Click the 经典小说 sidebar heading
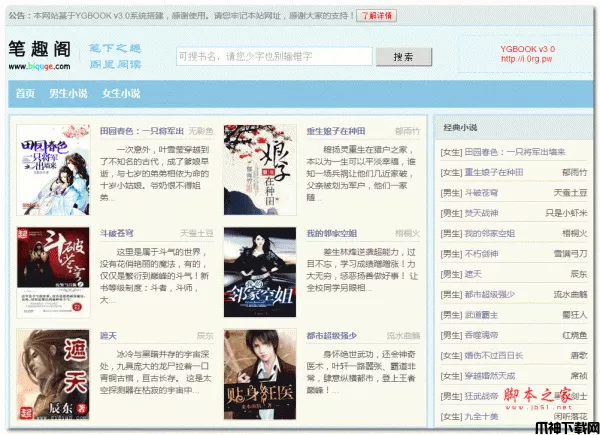The height and width of the screenshot is (435, 600). (x=460, y=128)
